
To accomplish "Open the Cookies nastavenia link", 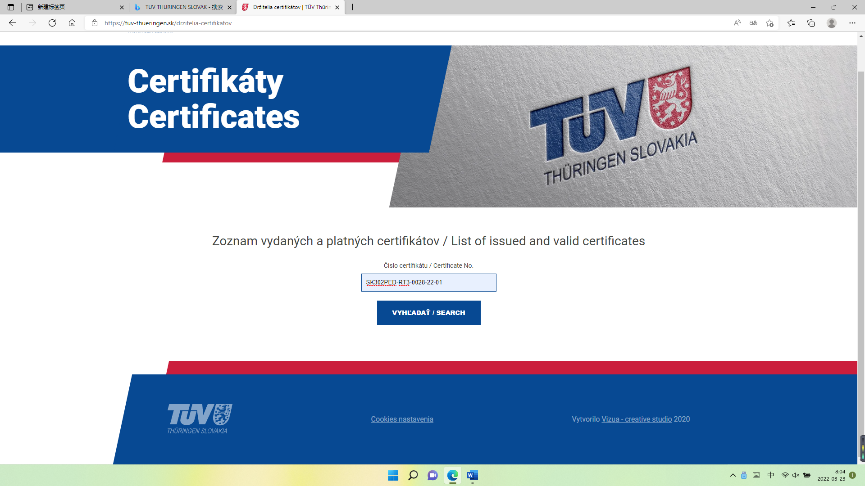I will click(402, 419).
